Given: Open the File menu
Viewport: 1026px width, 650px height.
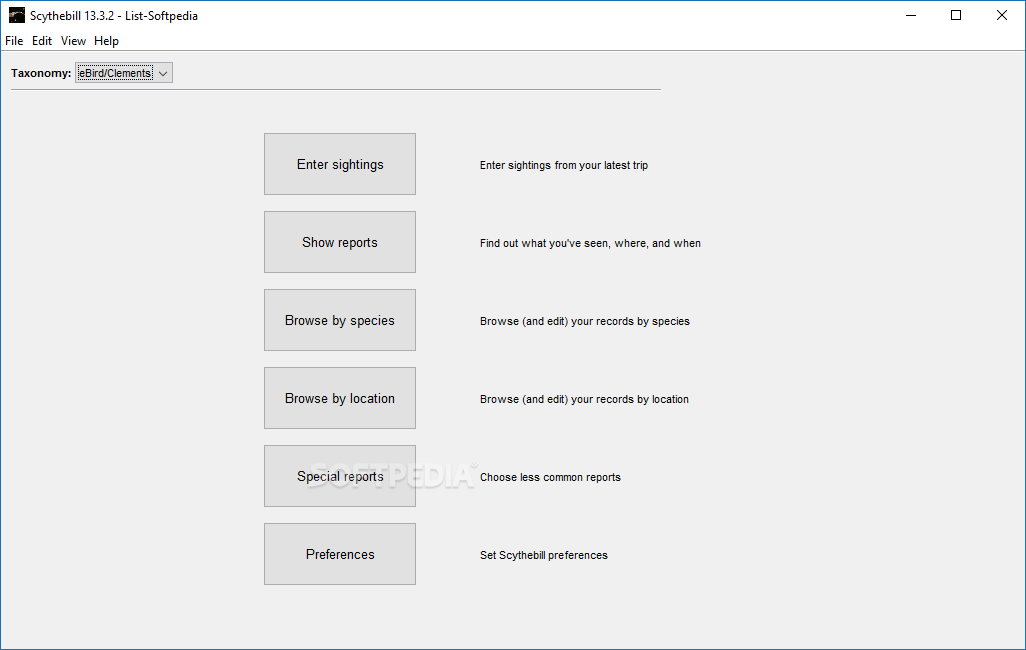Looking at the screenshot, I should point(14,41).
